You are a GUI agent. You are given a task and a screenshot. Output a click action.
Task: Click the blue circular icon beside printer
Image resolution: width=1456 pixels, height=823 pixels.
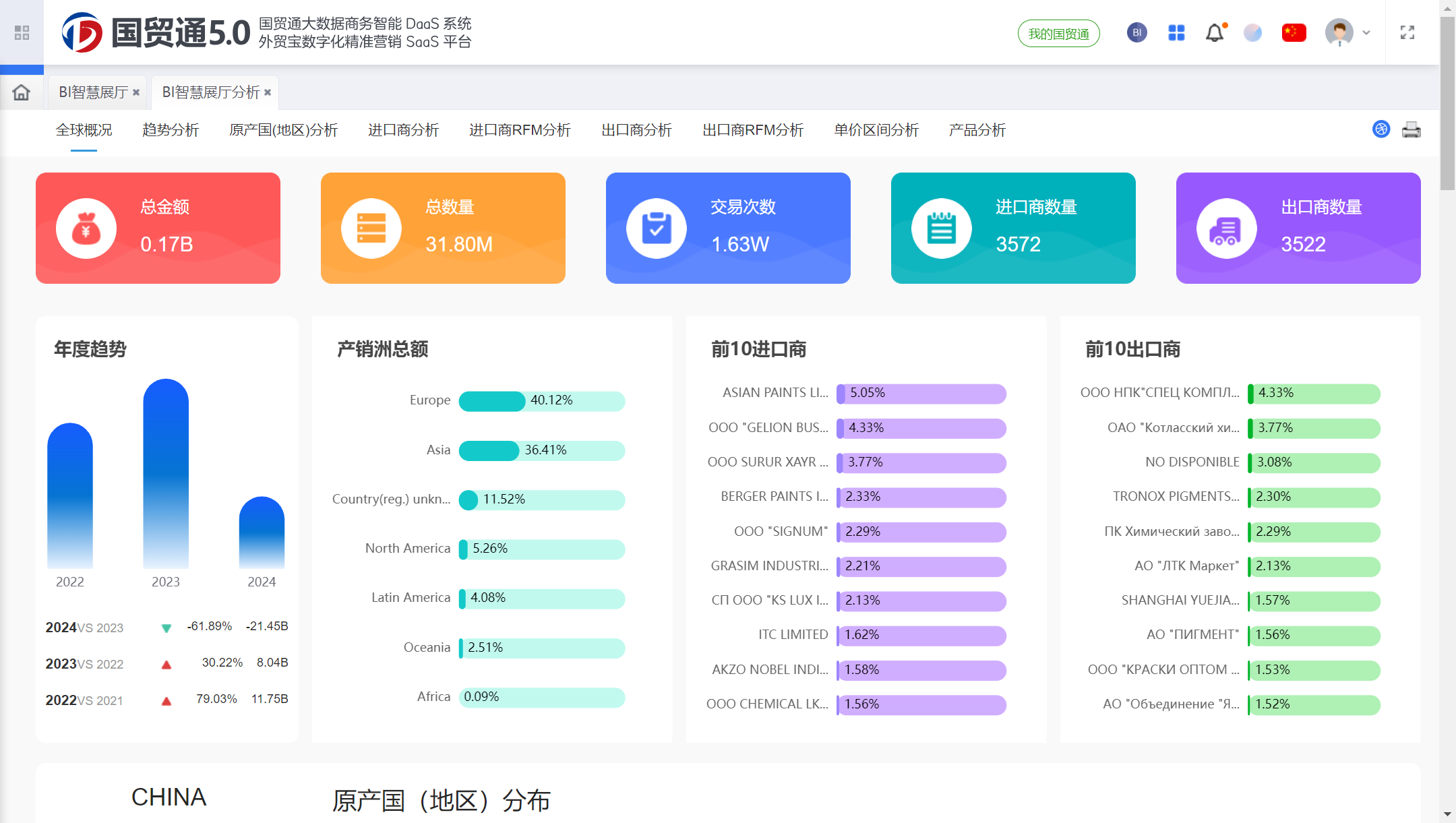click(1381, 129)
